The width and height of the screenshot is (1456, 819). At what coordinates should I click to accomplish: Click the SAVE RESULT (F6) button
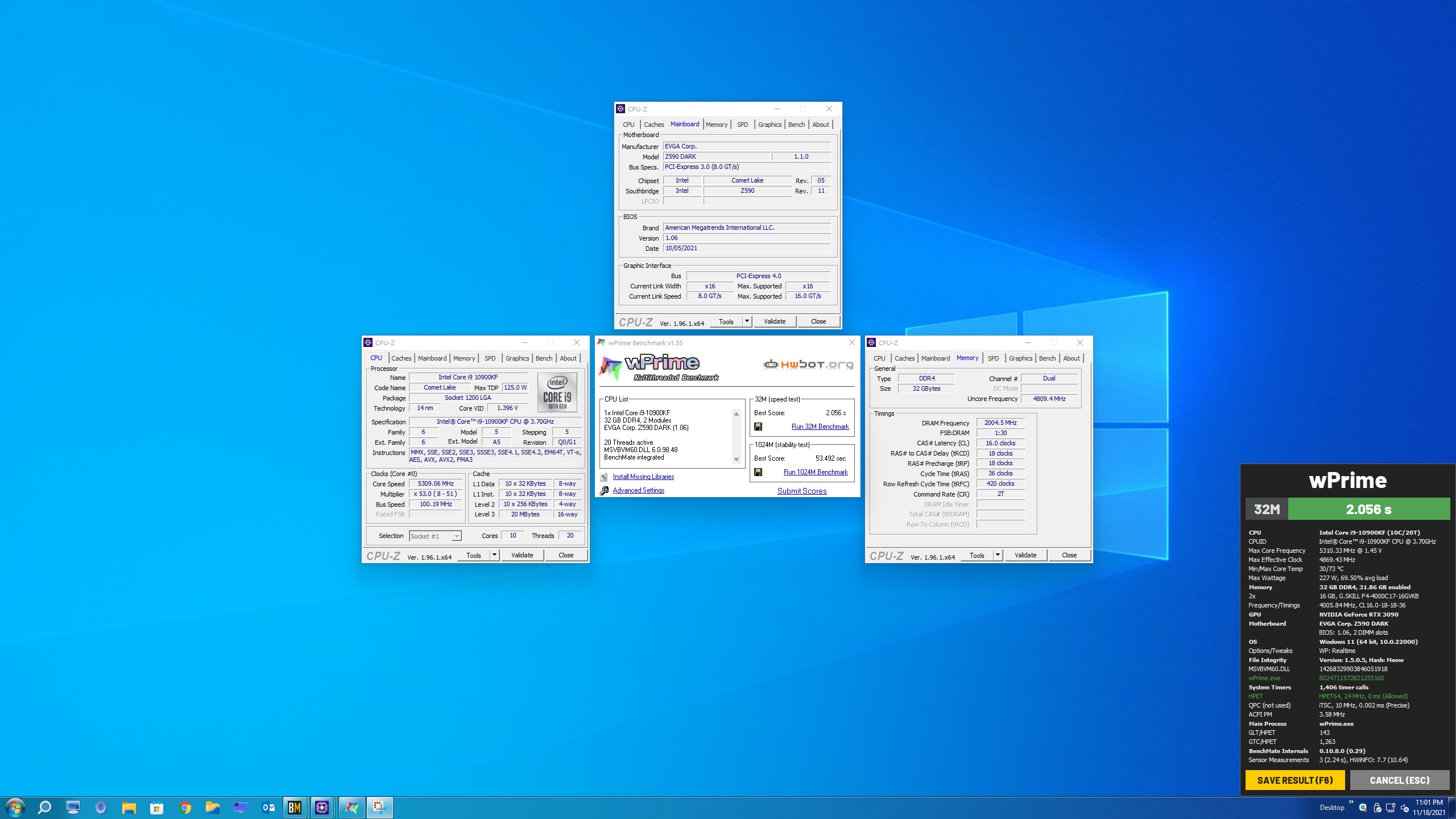[1294, 780]
